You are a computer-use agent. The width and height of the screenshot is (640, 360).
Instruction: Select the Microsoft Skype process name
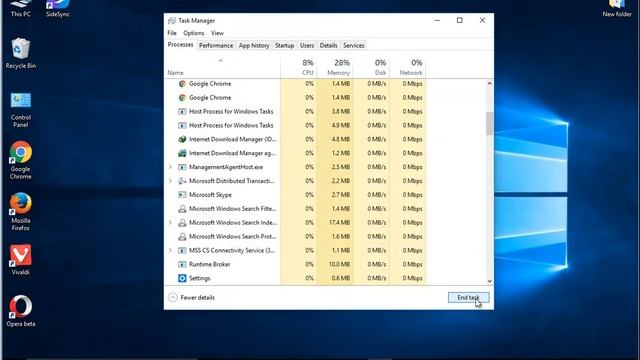[x=210, y=195]
